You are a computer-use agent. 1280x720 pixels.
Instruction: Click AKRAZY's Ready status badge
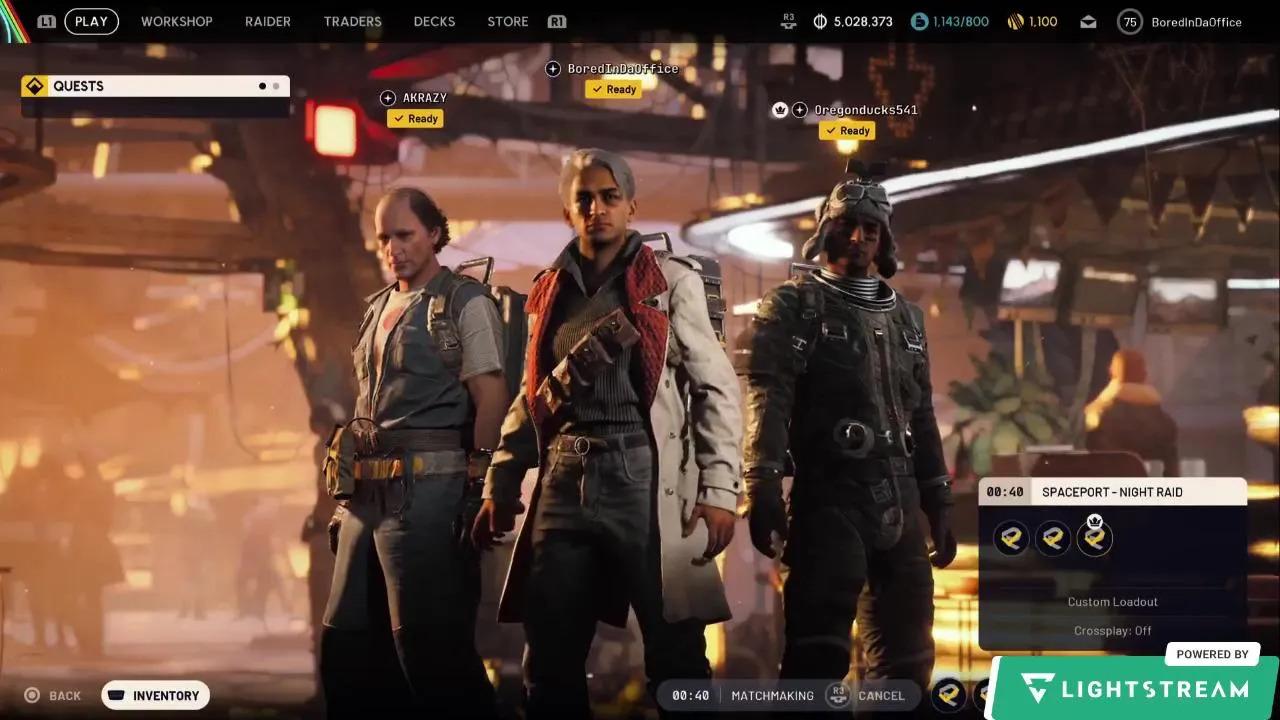coord(416,119)
